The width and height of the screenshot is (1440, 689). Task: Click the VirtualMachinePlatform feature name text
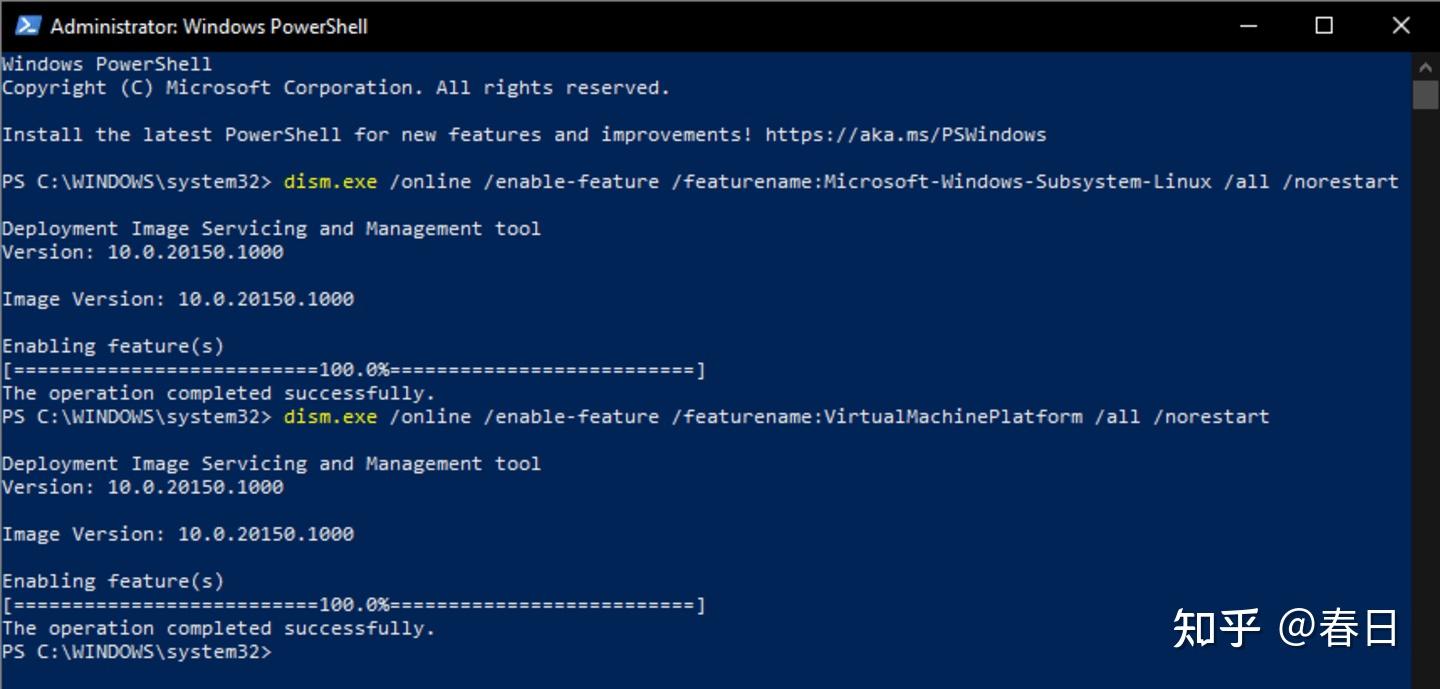(952, 416)
